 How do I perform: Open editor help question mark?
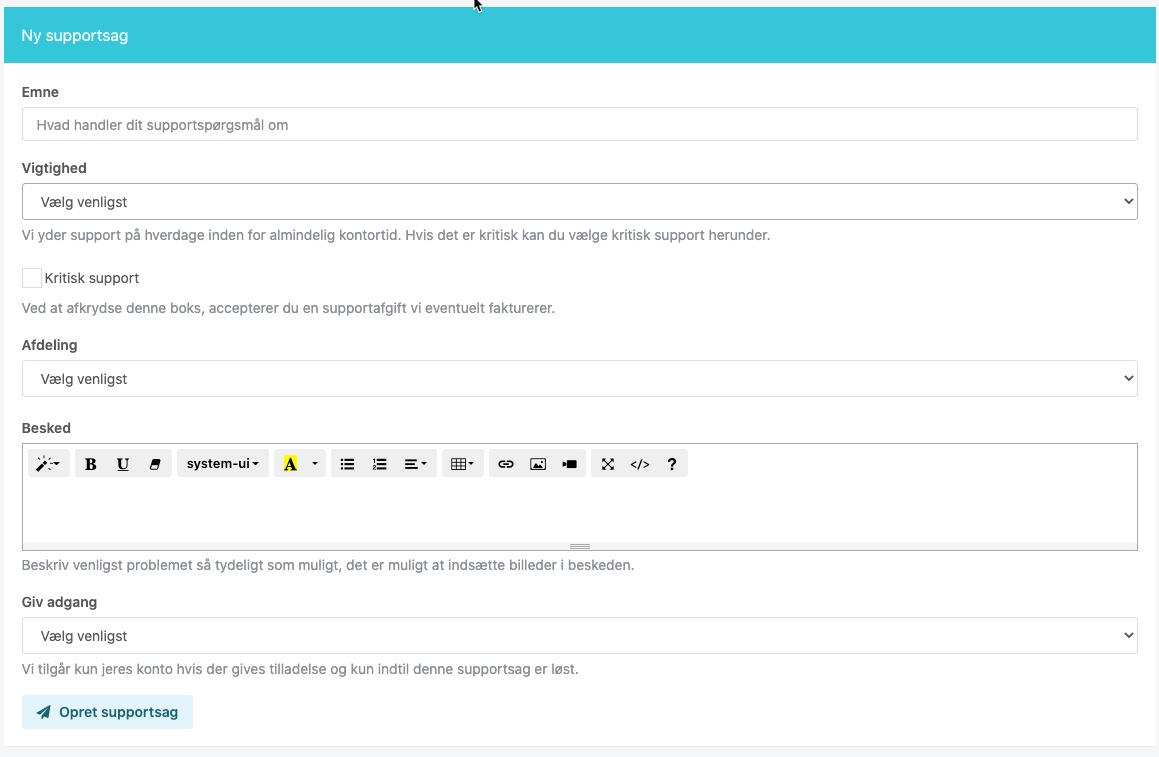pyautogui.click(x=672, y=464)
